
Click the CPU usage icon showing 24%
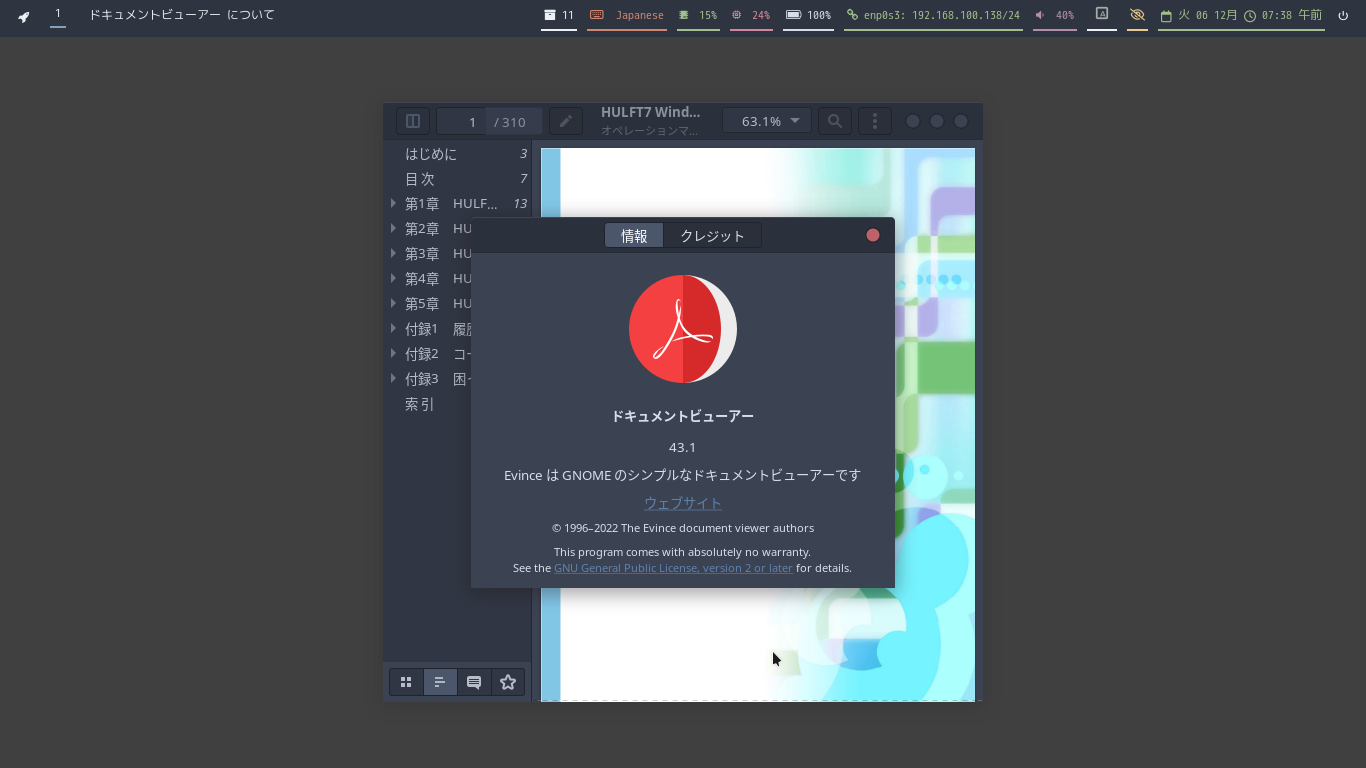click(x=737, y=15)
